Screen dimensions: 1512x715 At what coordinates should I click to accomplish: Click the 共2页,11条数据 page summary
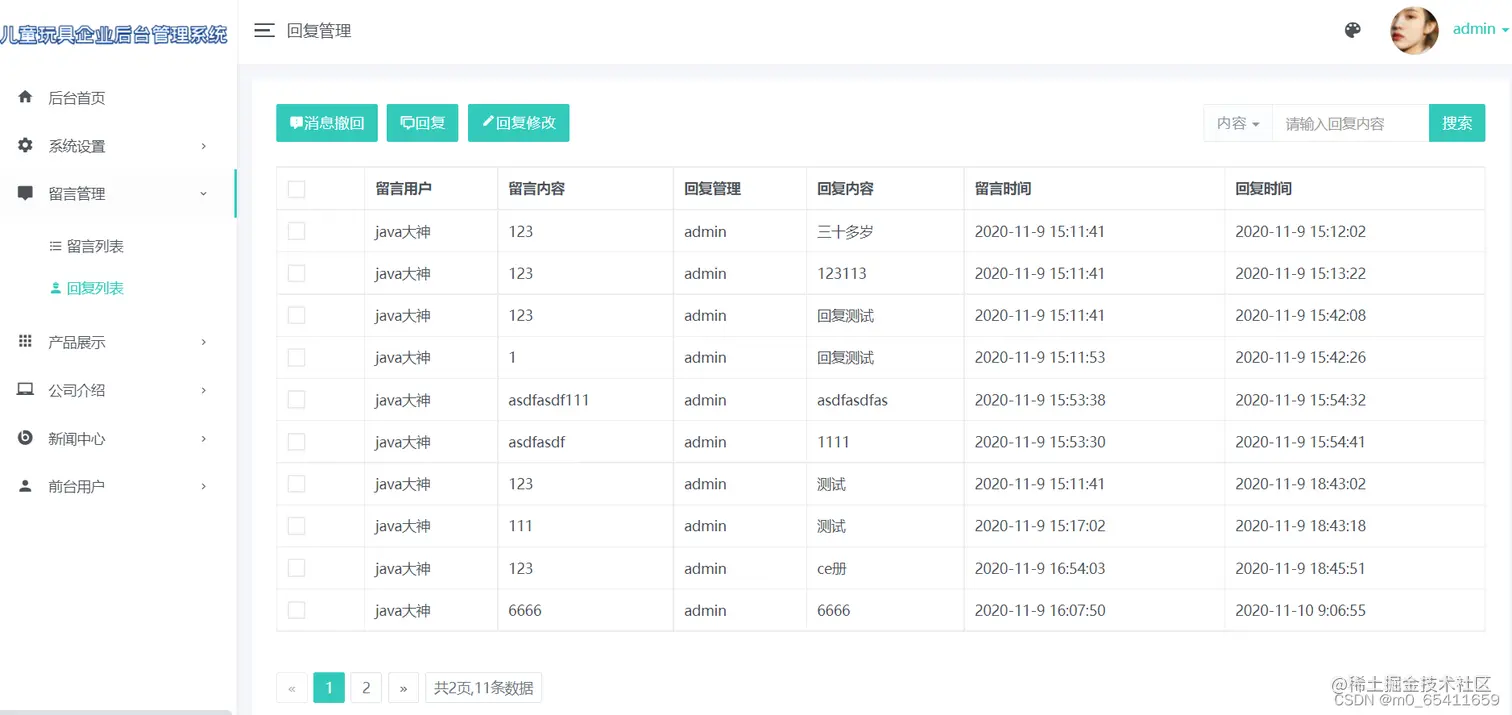click(x=483, y=687)
